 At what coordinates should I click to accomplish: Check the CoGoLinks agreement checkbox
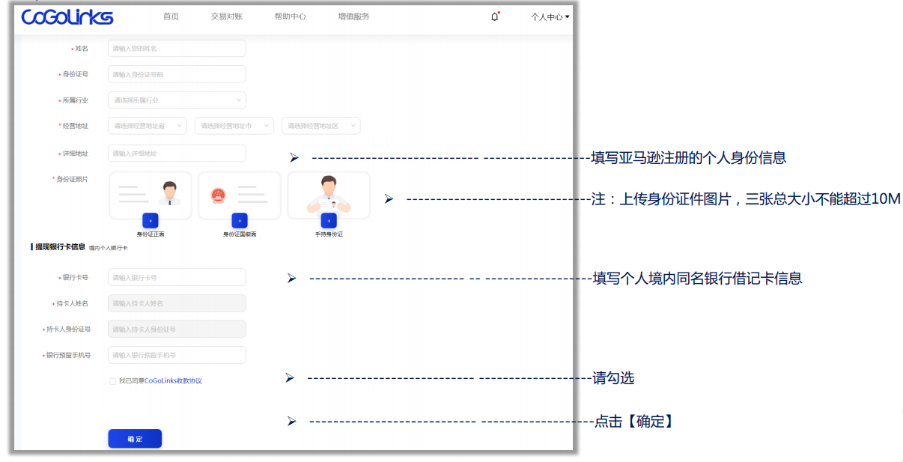point(112,381)
